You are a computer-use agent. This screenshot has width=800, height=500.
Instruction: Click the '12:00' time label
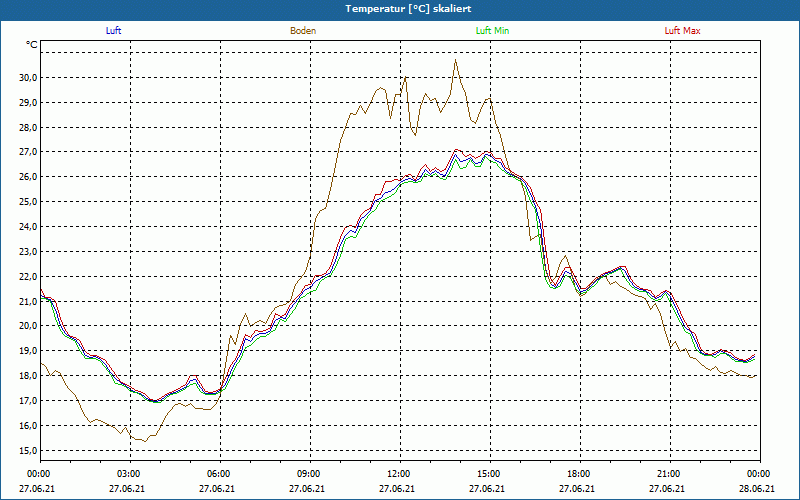click(x=397, y=474)
